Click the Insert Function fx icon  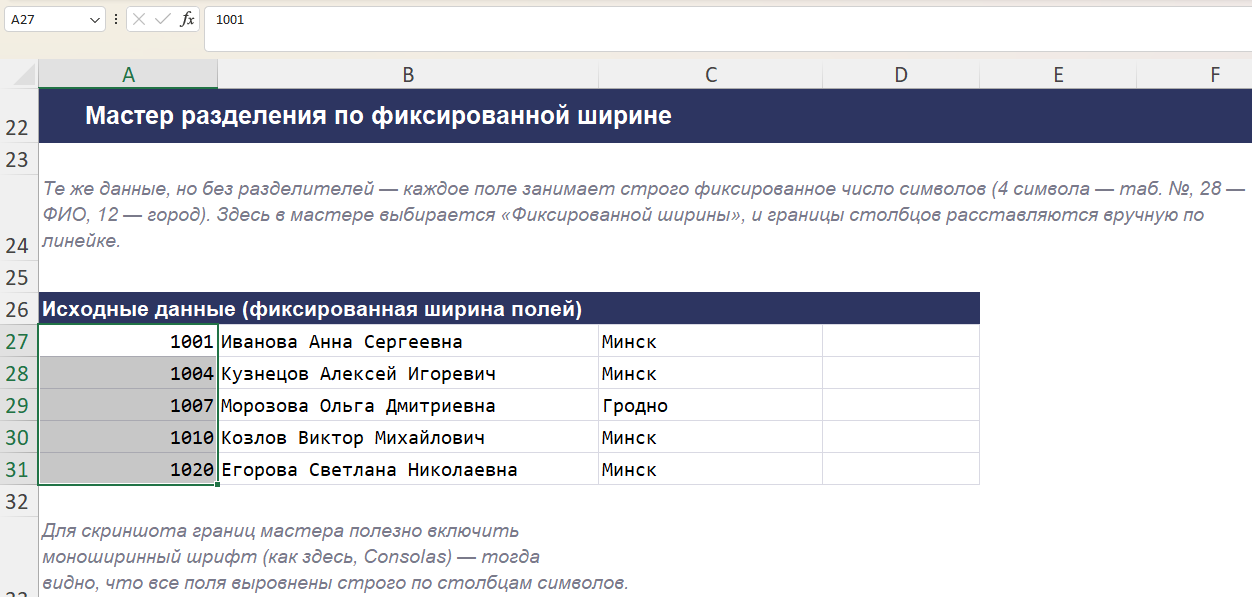[x=187, y=19]
